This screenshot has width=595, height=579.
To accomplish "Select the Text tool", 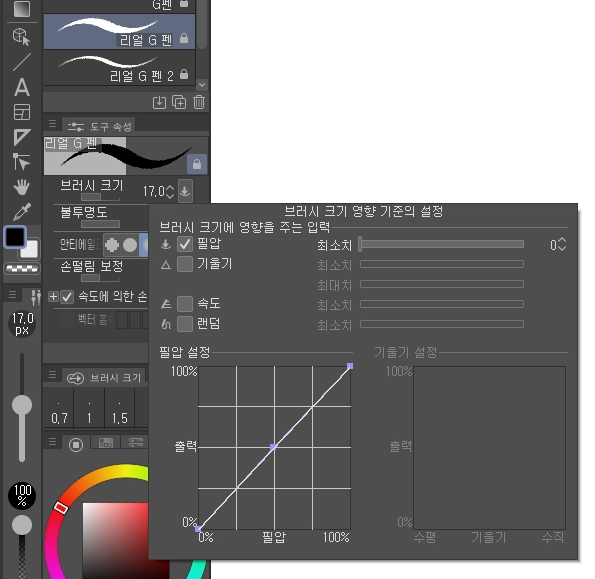I will pos(22,87).
